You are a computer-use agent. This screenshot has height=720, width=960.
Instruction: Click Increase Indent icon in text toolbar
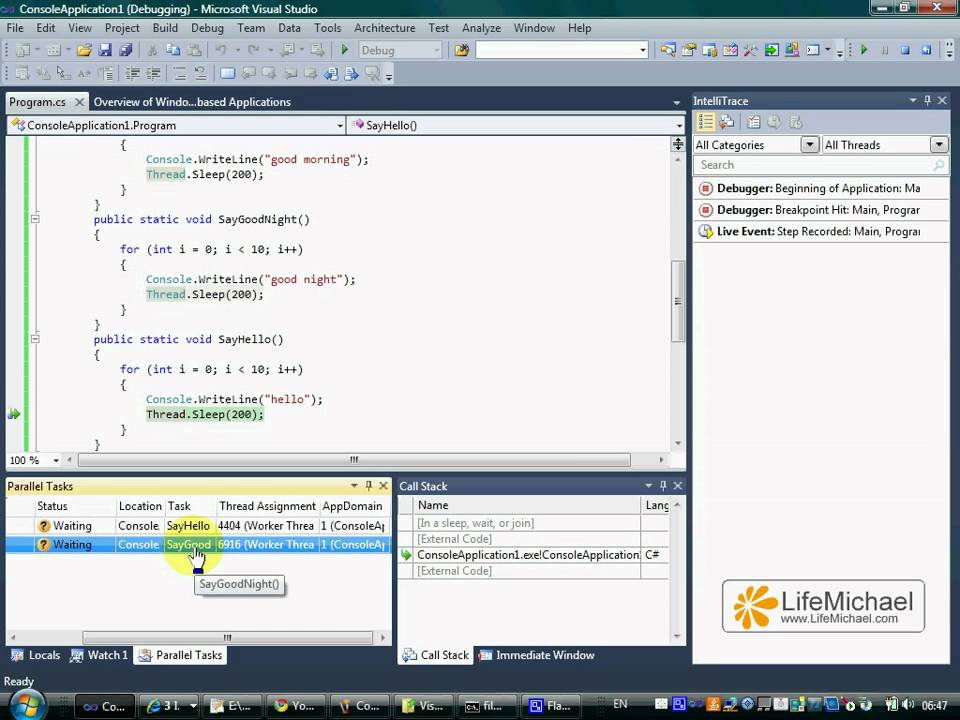pyautogui.click(x=152, y=73)
